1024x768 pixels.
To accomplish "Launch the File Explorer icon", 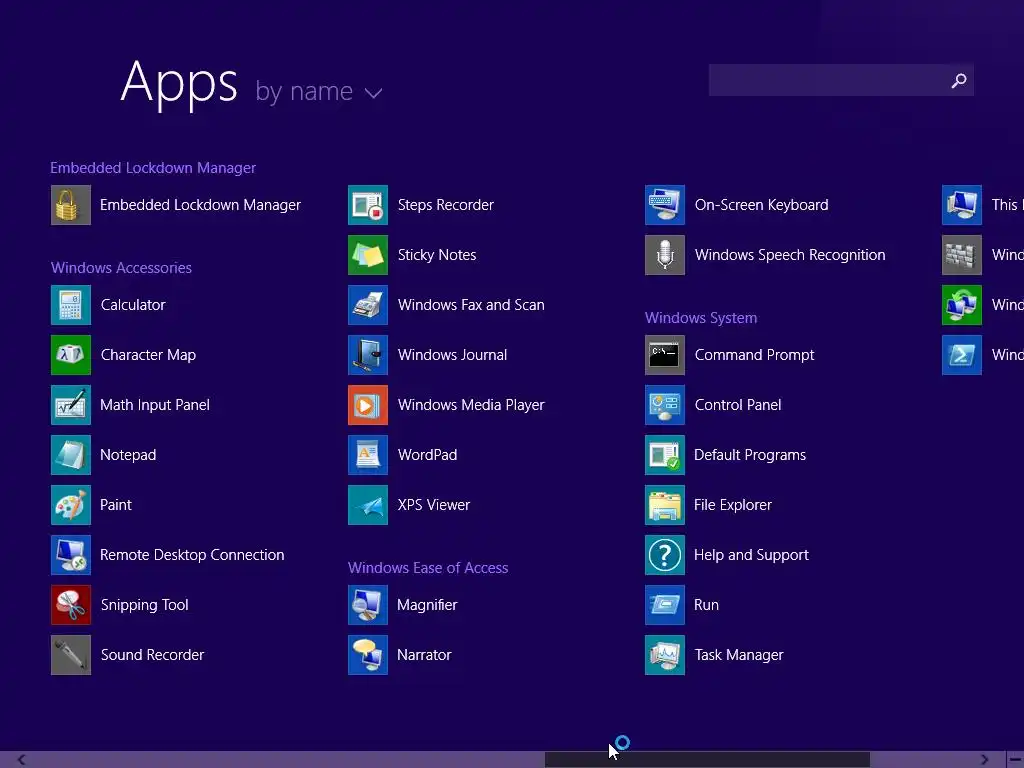I will tap(665, 505).
